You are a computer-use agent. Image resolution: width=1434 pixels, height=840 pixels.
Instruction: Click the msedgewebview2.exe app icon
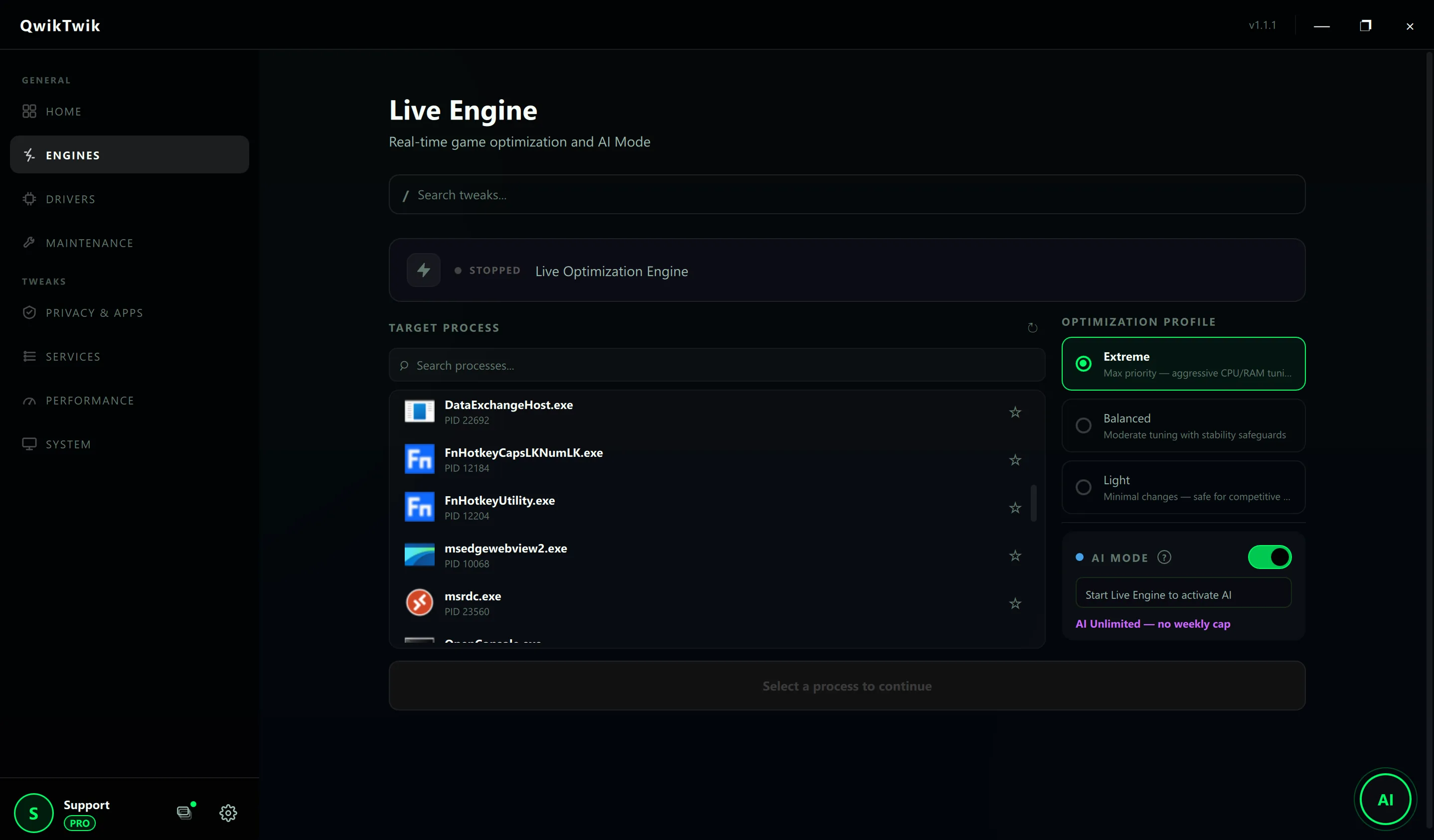coord(419,555)
